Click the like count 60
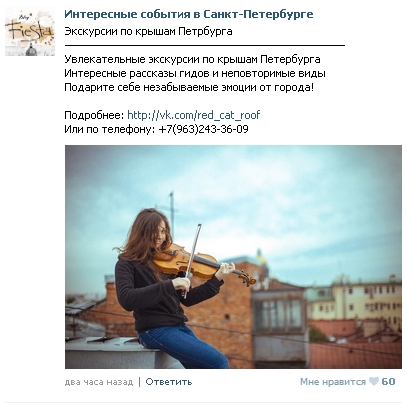This screenshot has width=407, height=407. coord(388,382)
